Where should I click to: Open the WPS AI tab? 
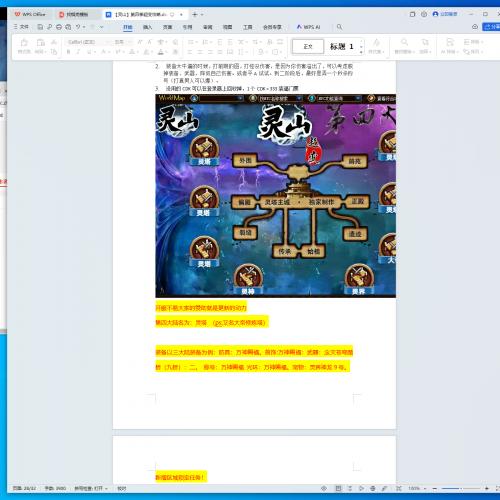pos(308,27)
